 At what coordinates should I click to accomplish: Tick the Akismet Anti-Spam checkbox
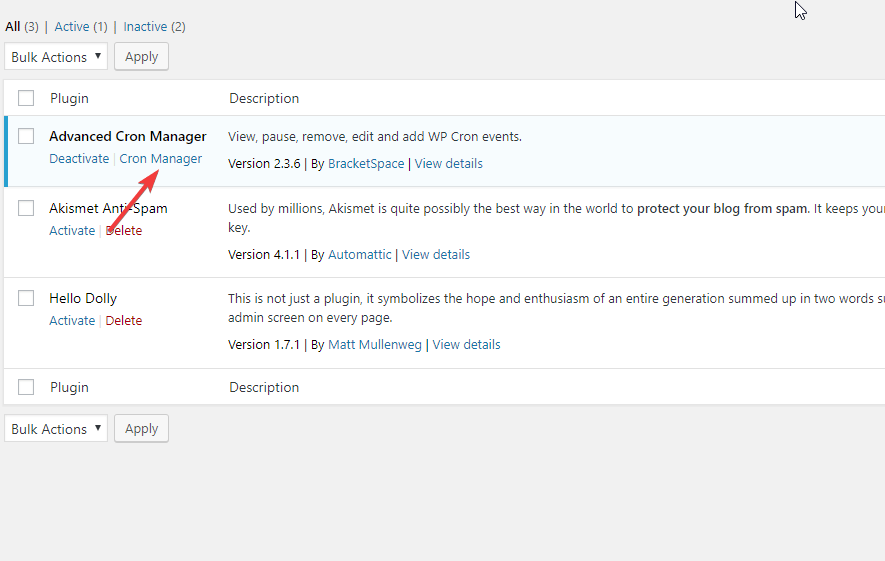point(26,208)
